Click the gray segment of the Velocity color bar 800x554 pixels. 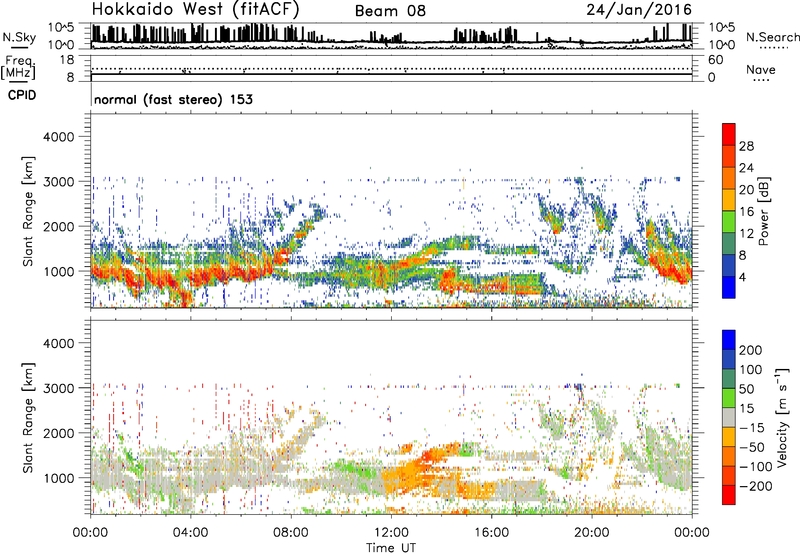point(729,418)
